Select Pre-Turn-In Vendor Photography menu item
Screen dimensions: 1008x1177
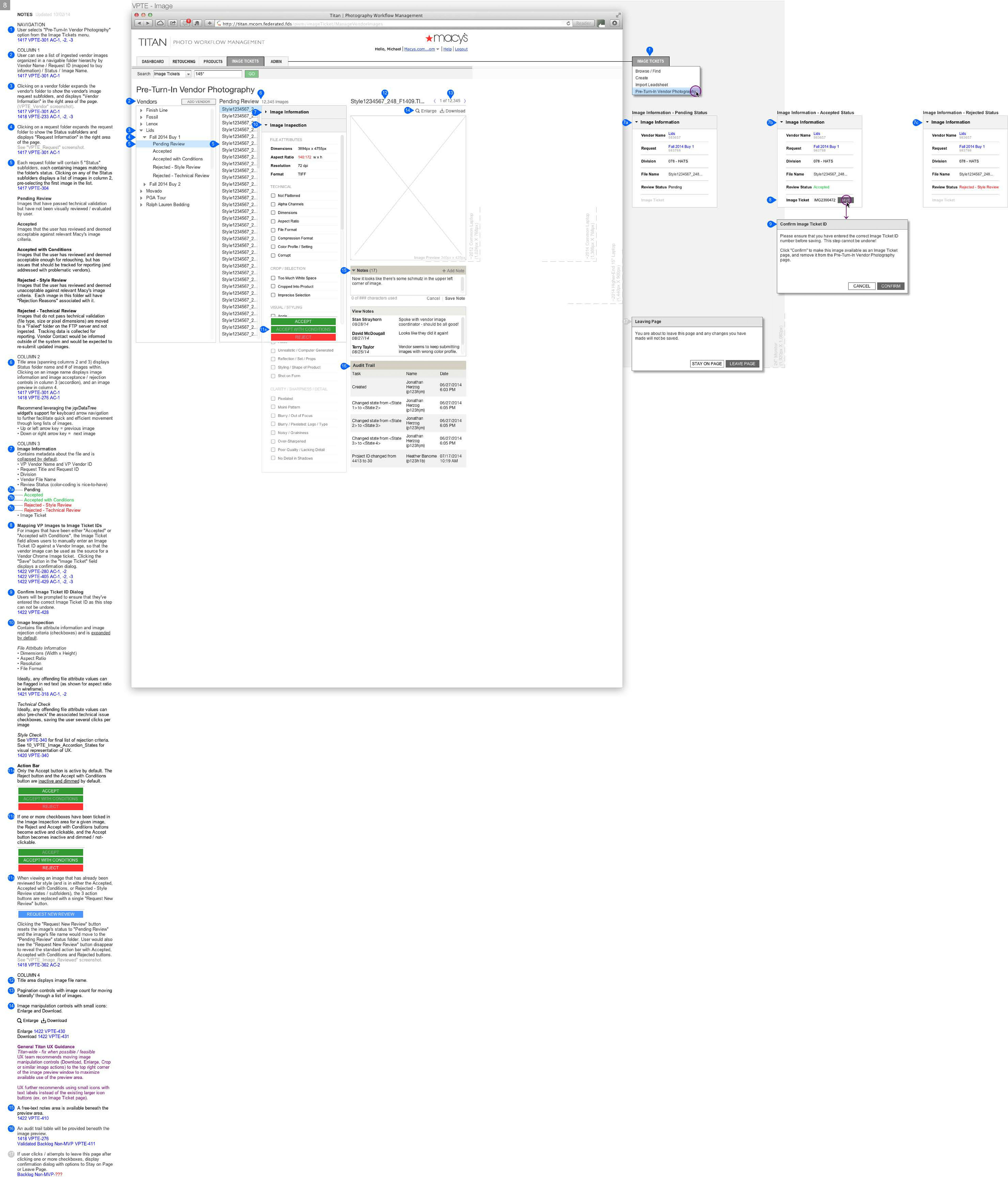tap(664, 91)
